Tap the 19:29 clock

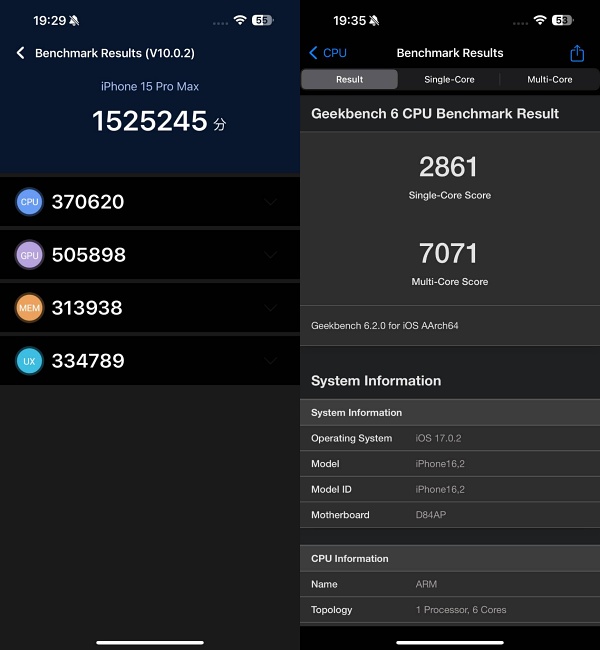point(49,20)
